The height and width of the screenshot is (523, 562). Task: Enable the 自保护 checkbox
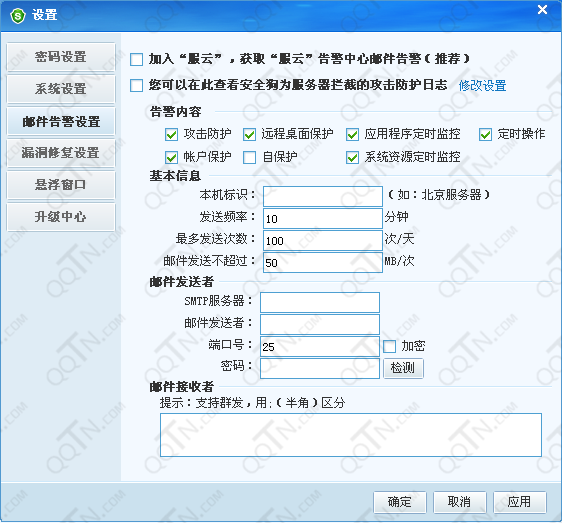click(x=249, y=157)
